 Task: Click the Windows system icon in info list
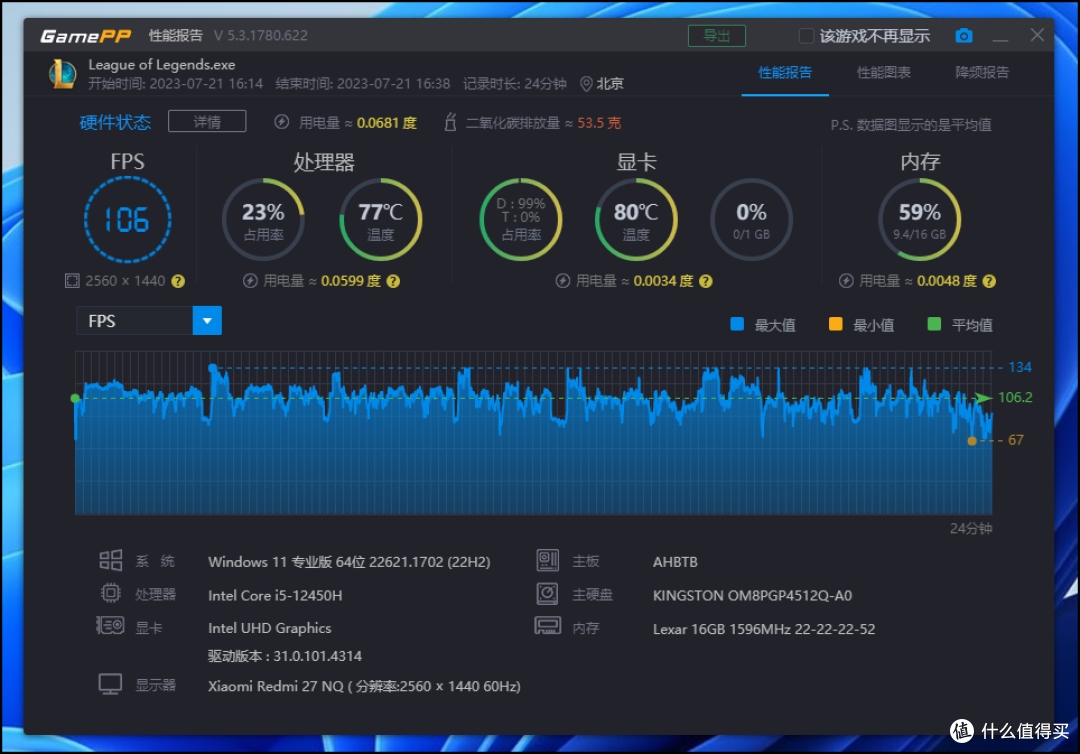[111, 561]
